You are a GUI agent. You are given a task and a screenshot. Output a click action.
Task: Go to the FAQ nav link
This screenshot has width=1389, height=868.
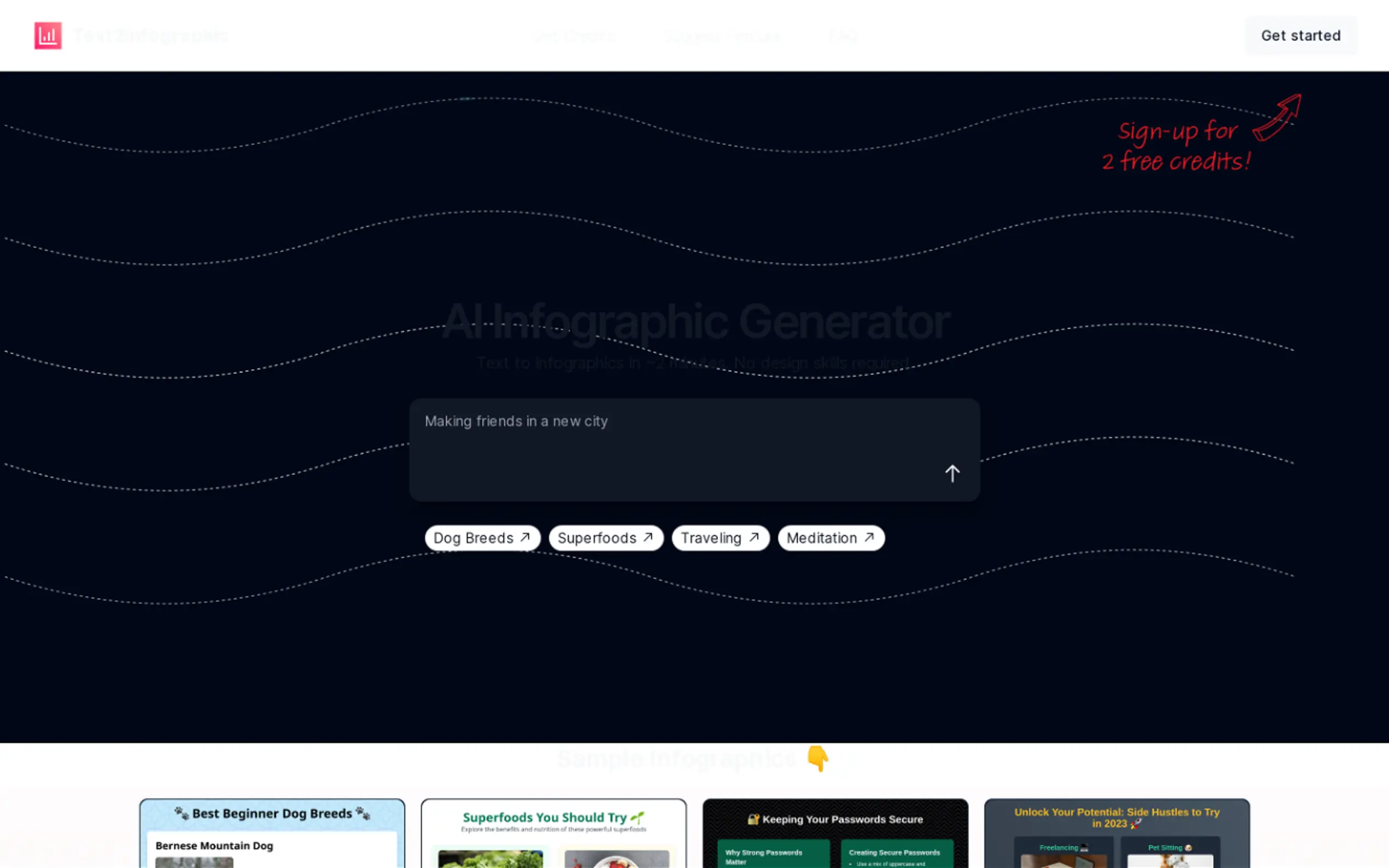tap(843, 36)
